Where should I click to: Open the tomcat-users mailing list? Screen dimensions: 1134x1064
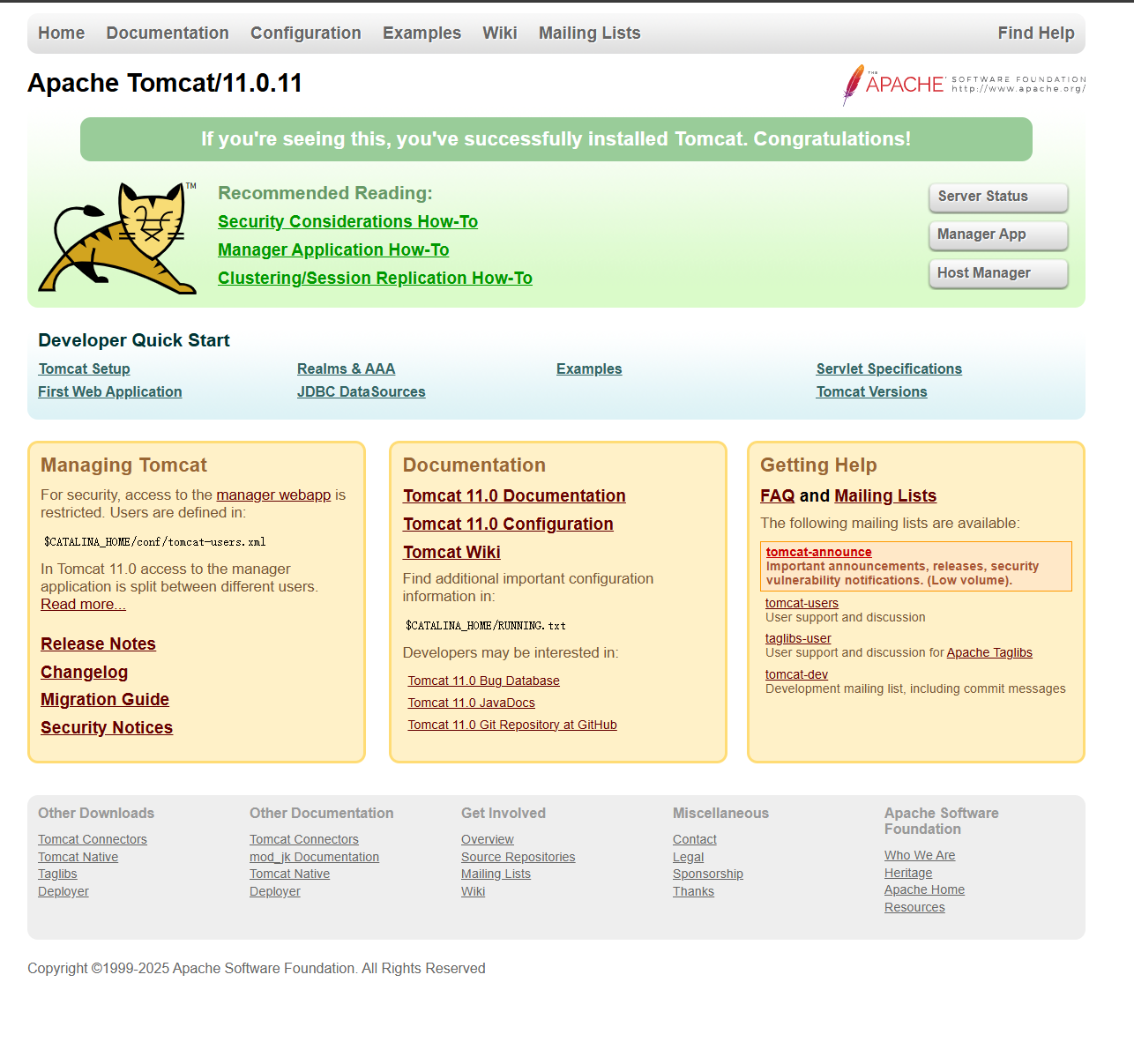802,603
